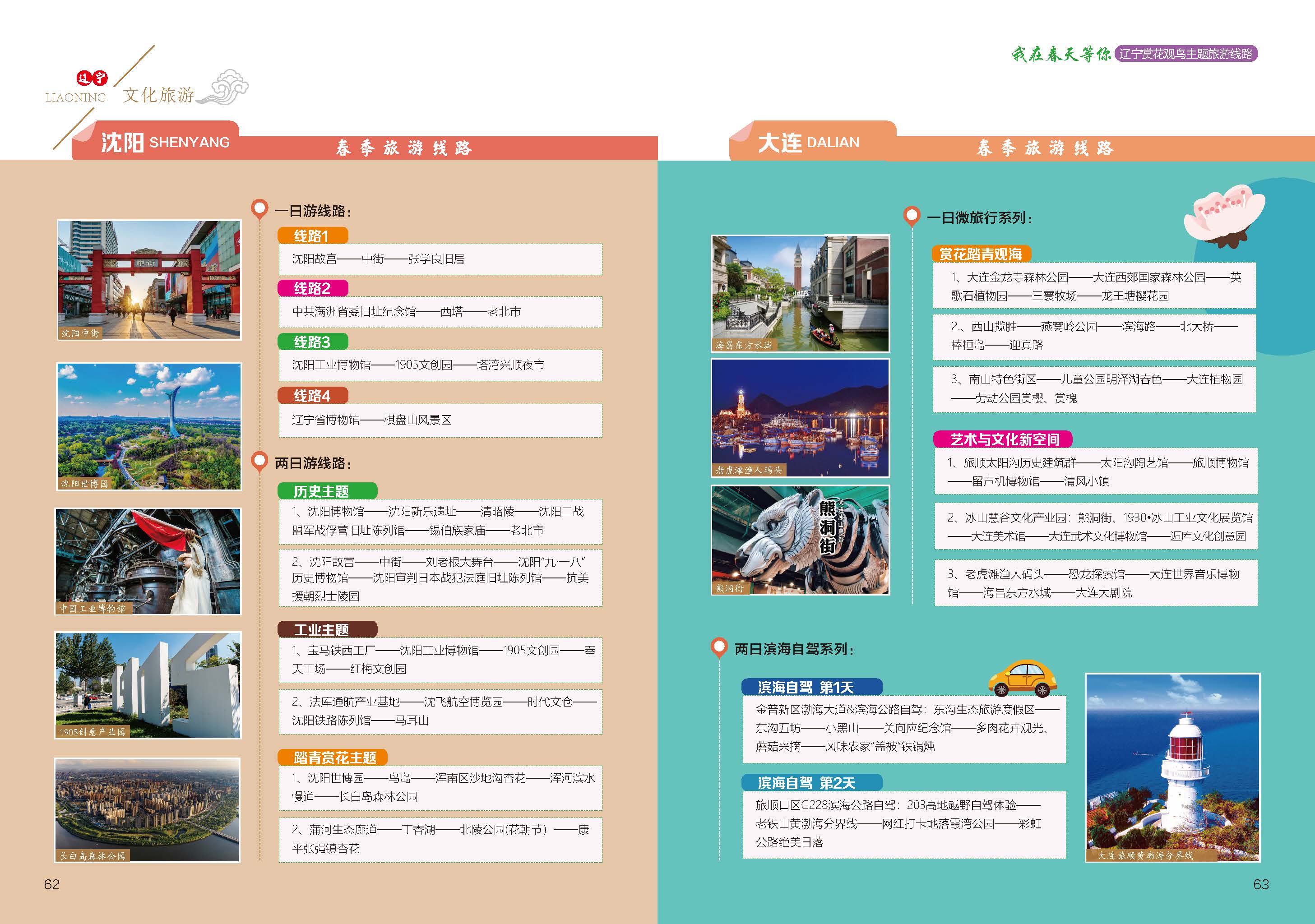Select the 赏花踏青观海 label

pyautogui.click(x=982, y=254)
